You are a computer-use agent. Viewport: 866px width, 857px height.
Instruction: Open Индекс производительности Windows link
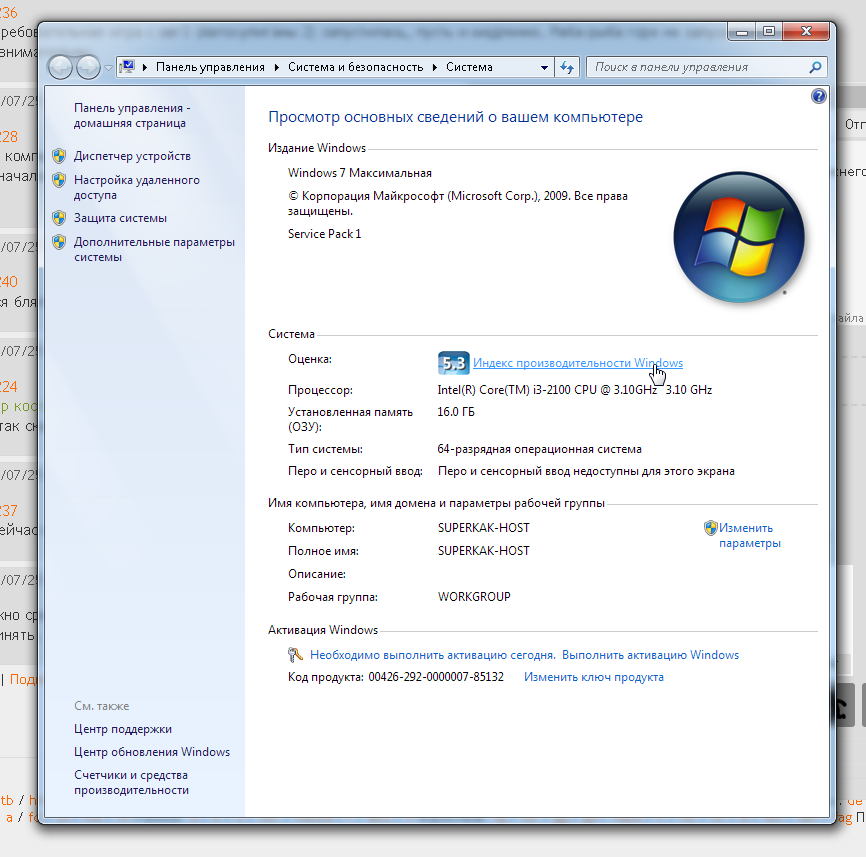[x=578, y=363]
